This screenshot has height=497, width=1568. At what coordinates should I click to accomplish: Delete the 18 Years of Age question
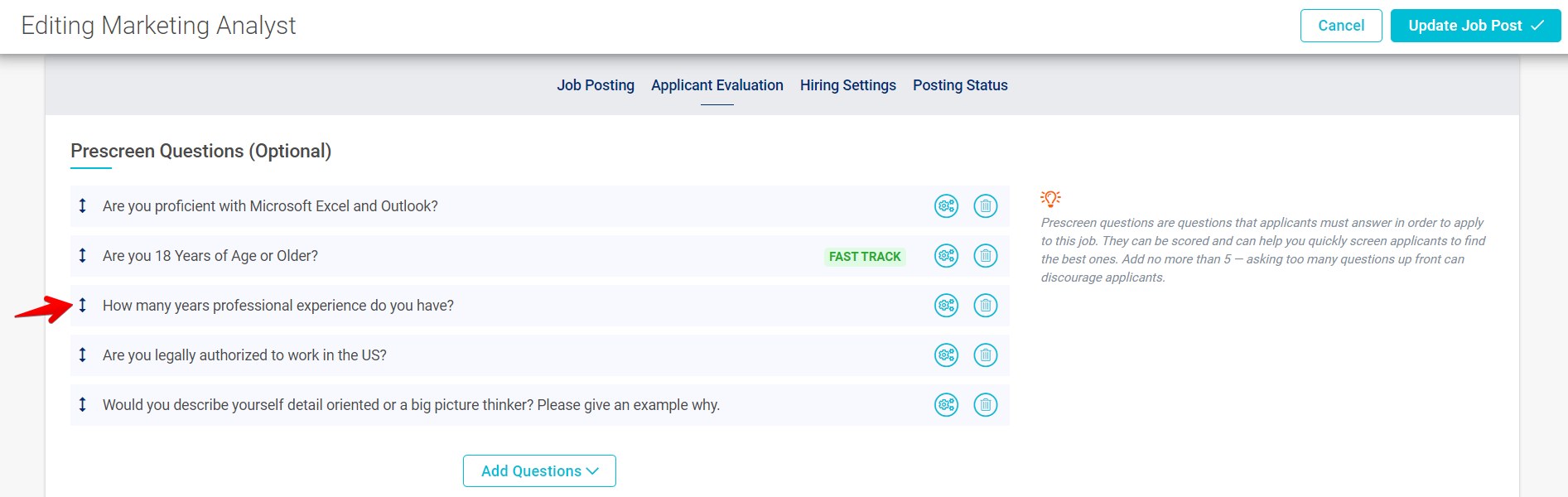click(985, 256)
